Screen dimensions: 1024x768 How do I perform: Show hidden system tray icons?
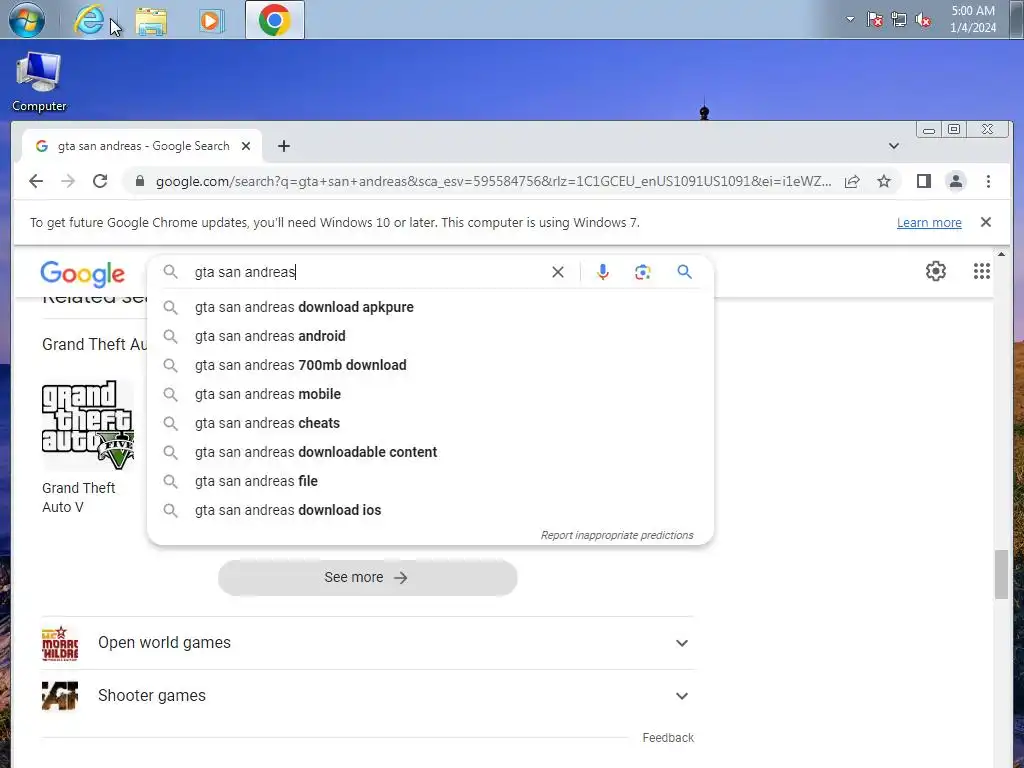point(850,19)
